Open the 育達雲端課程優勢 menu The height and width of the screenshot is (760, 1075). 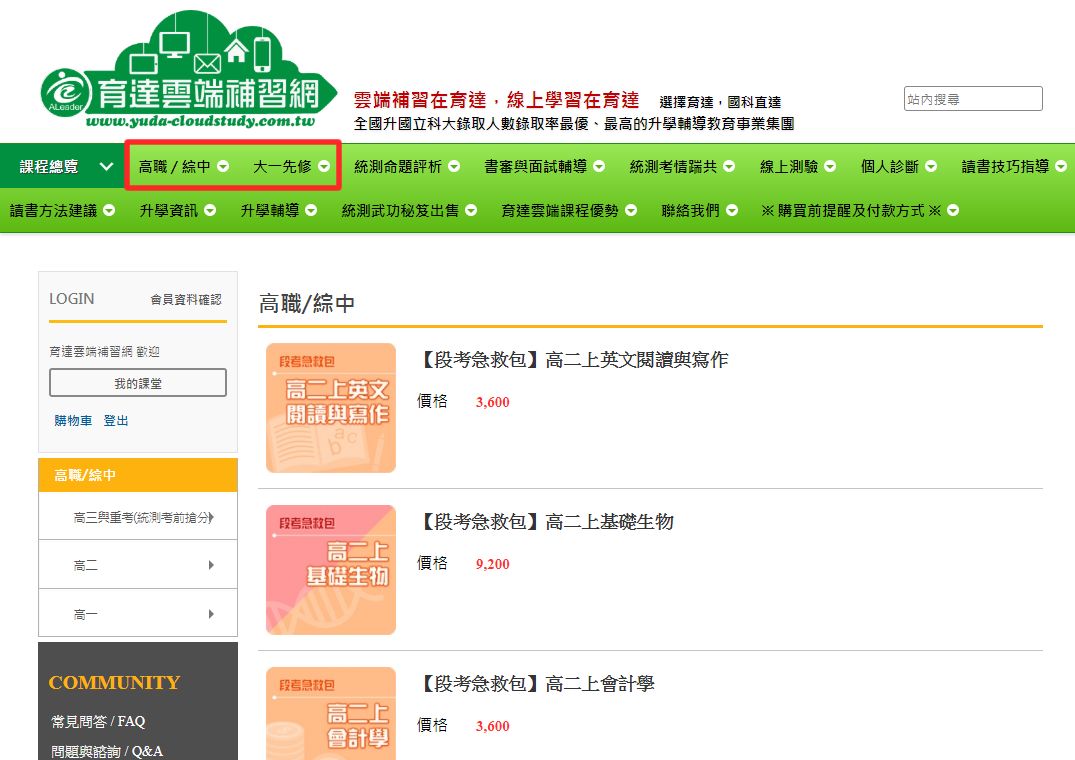[560, 210]
